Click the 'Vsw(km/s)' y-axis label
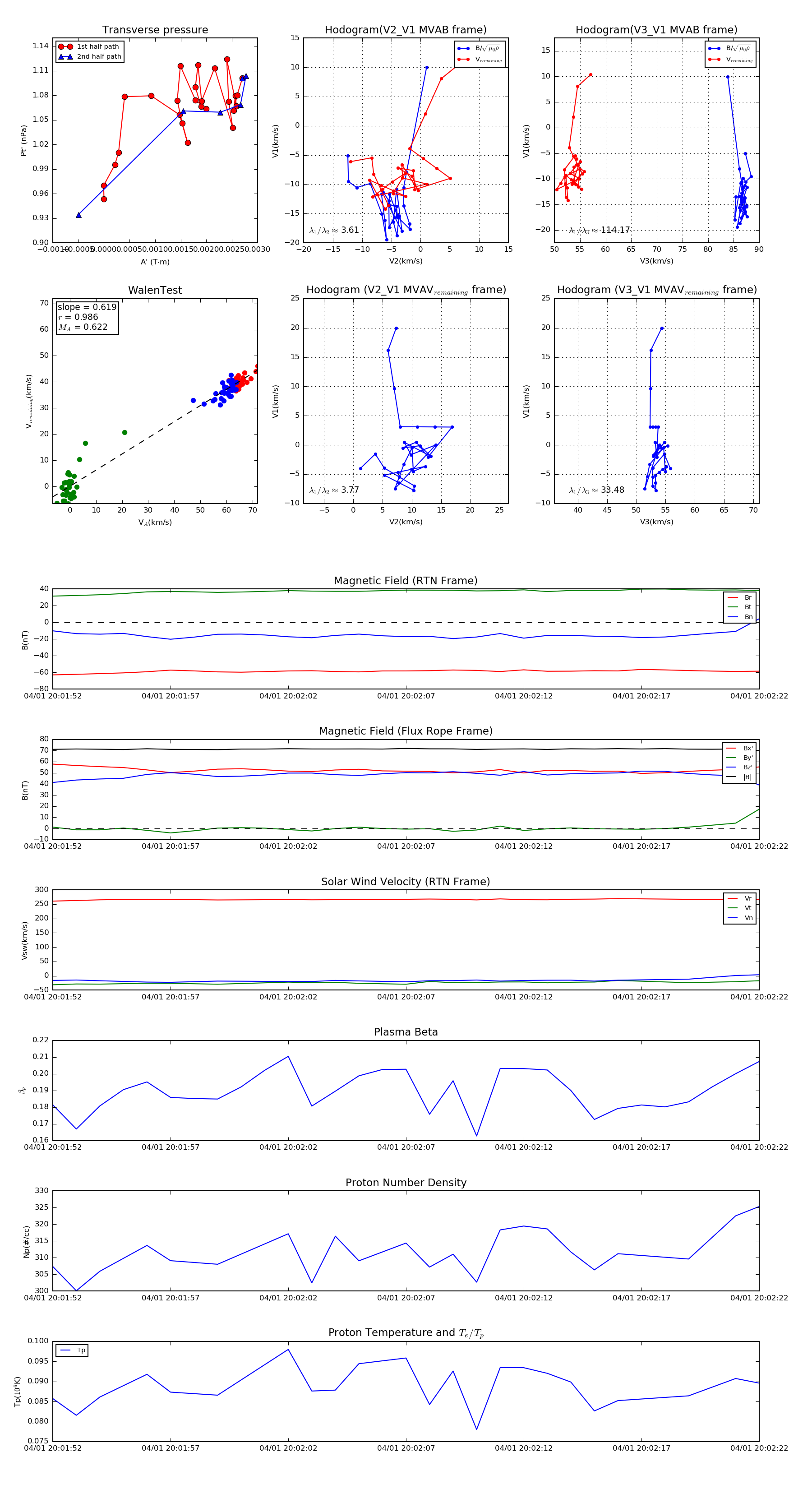812x1489 pixels. coord(24,940)
